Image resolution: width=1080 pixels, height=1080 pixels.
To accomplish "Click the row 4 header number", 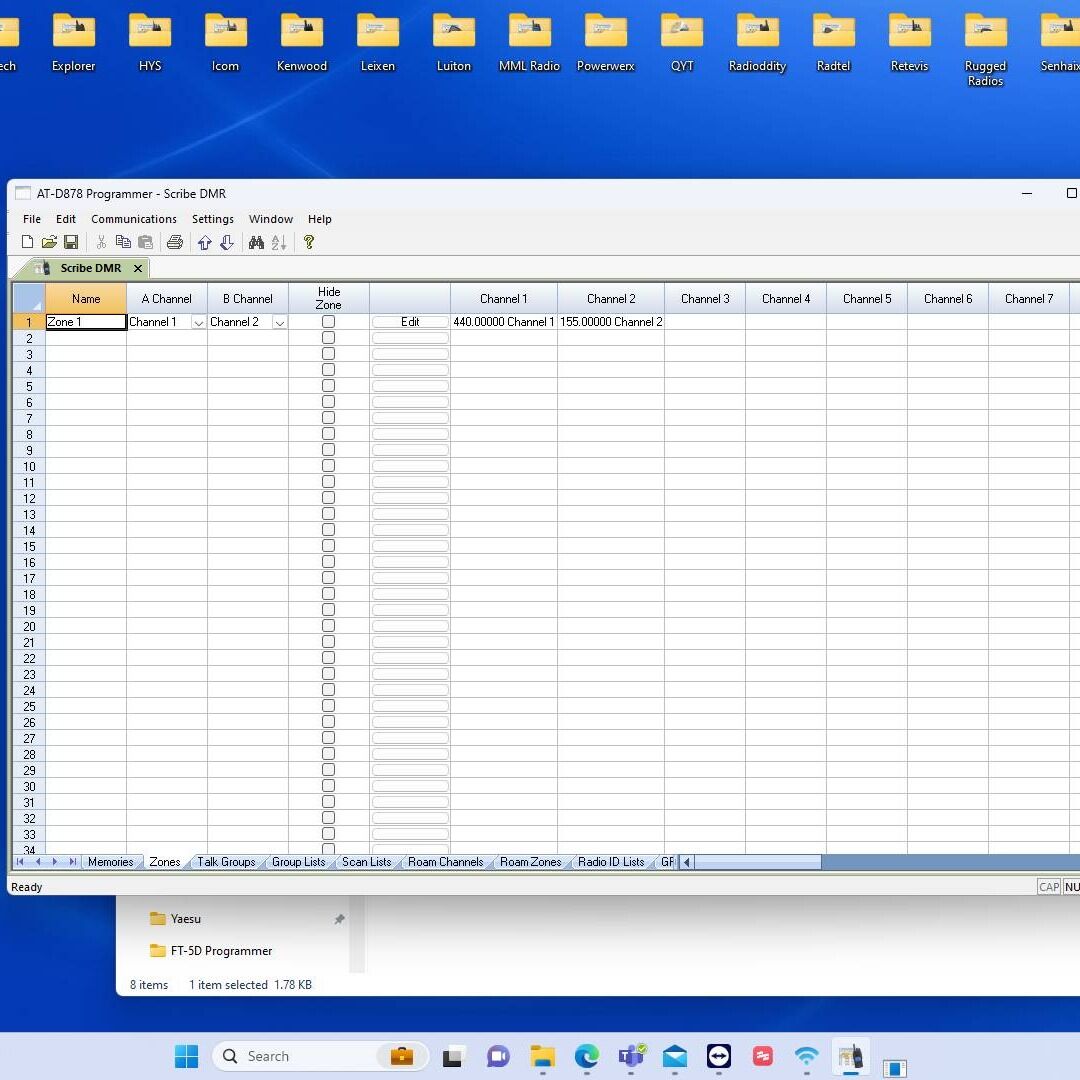I will pos(29,370).
